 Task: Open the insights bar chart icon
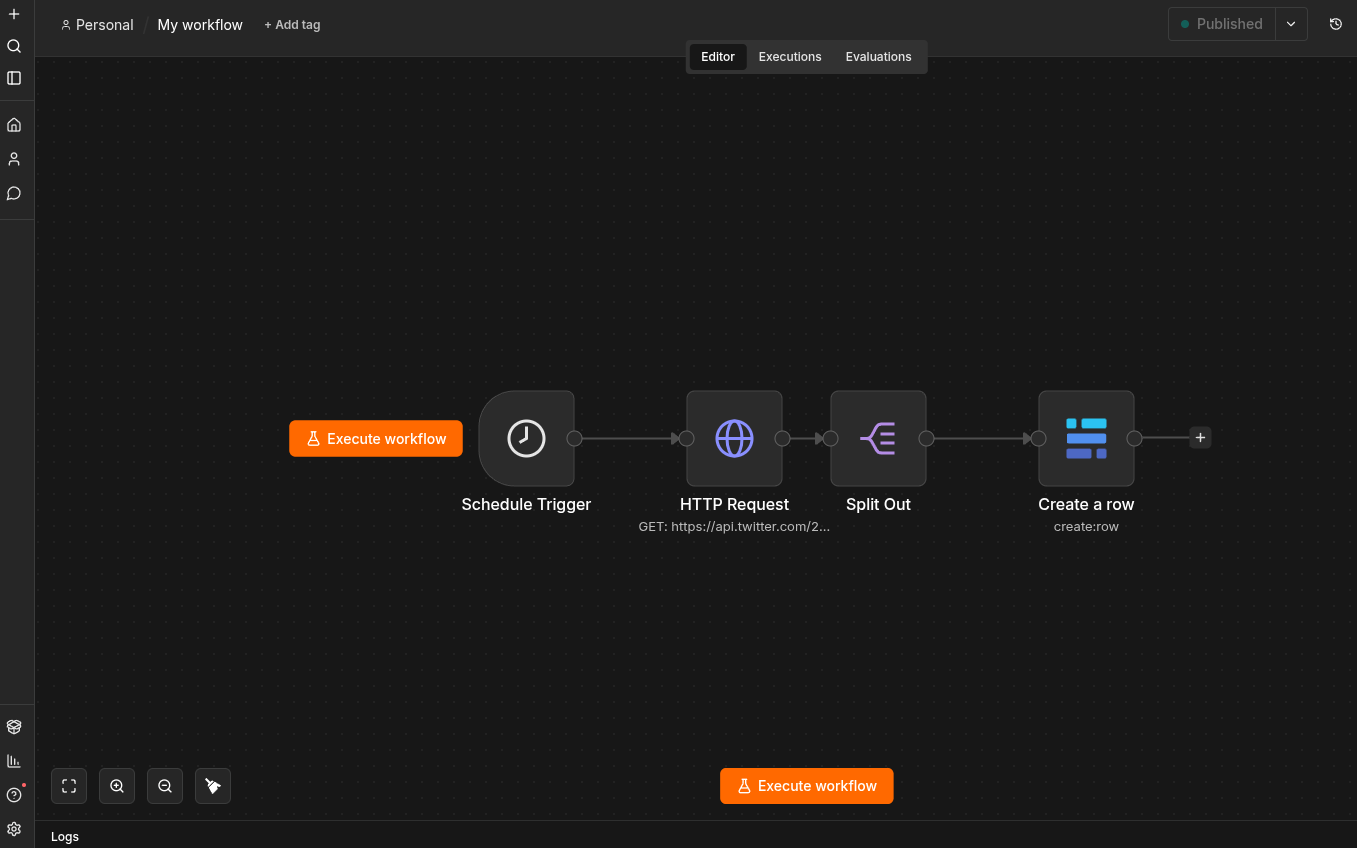pyautogui.click(x=14, y=761)
